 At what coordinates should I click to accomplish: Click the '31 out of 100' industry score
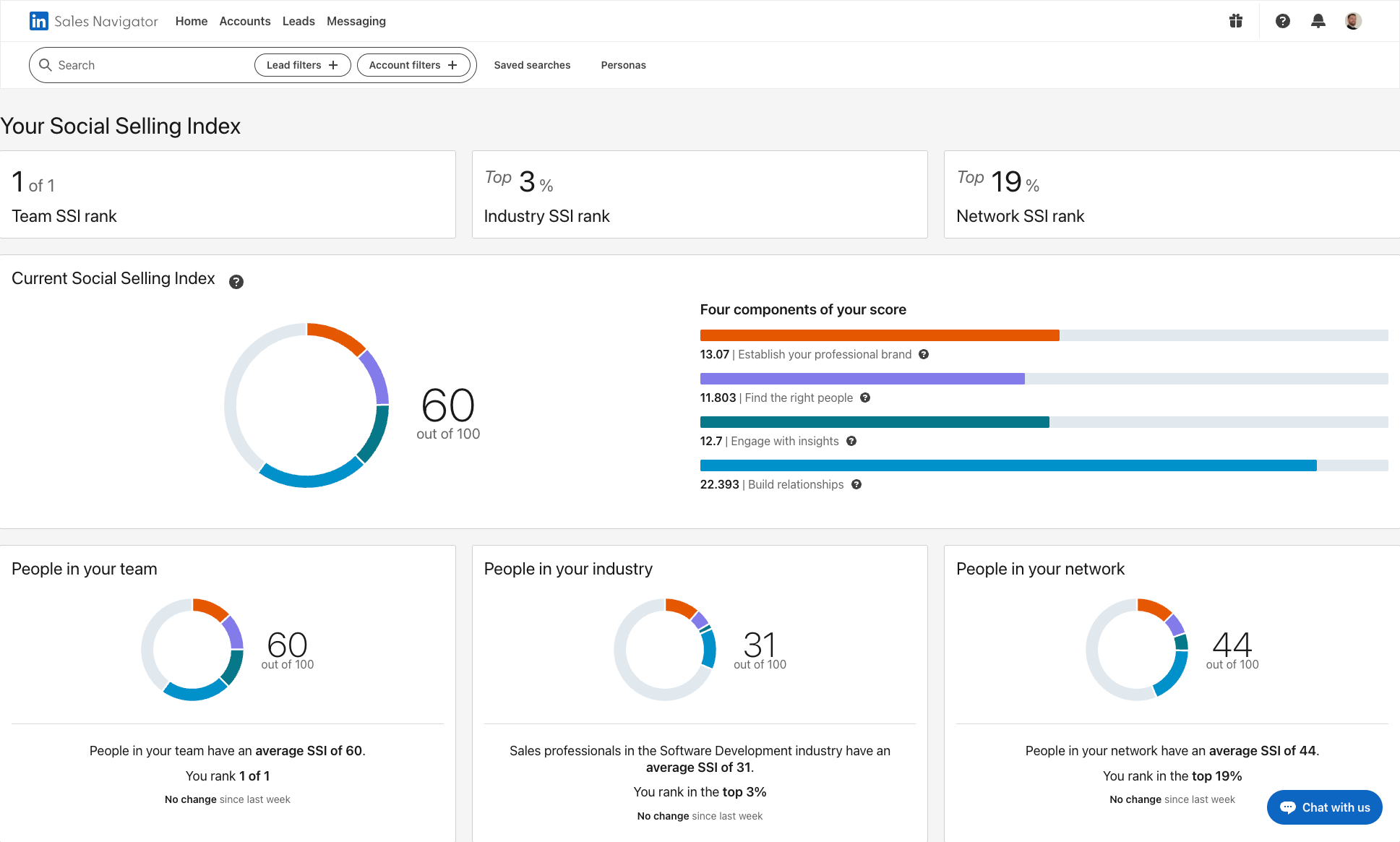(x=760, y=650)
